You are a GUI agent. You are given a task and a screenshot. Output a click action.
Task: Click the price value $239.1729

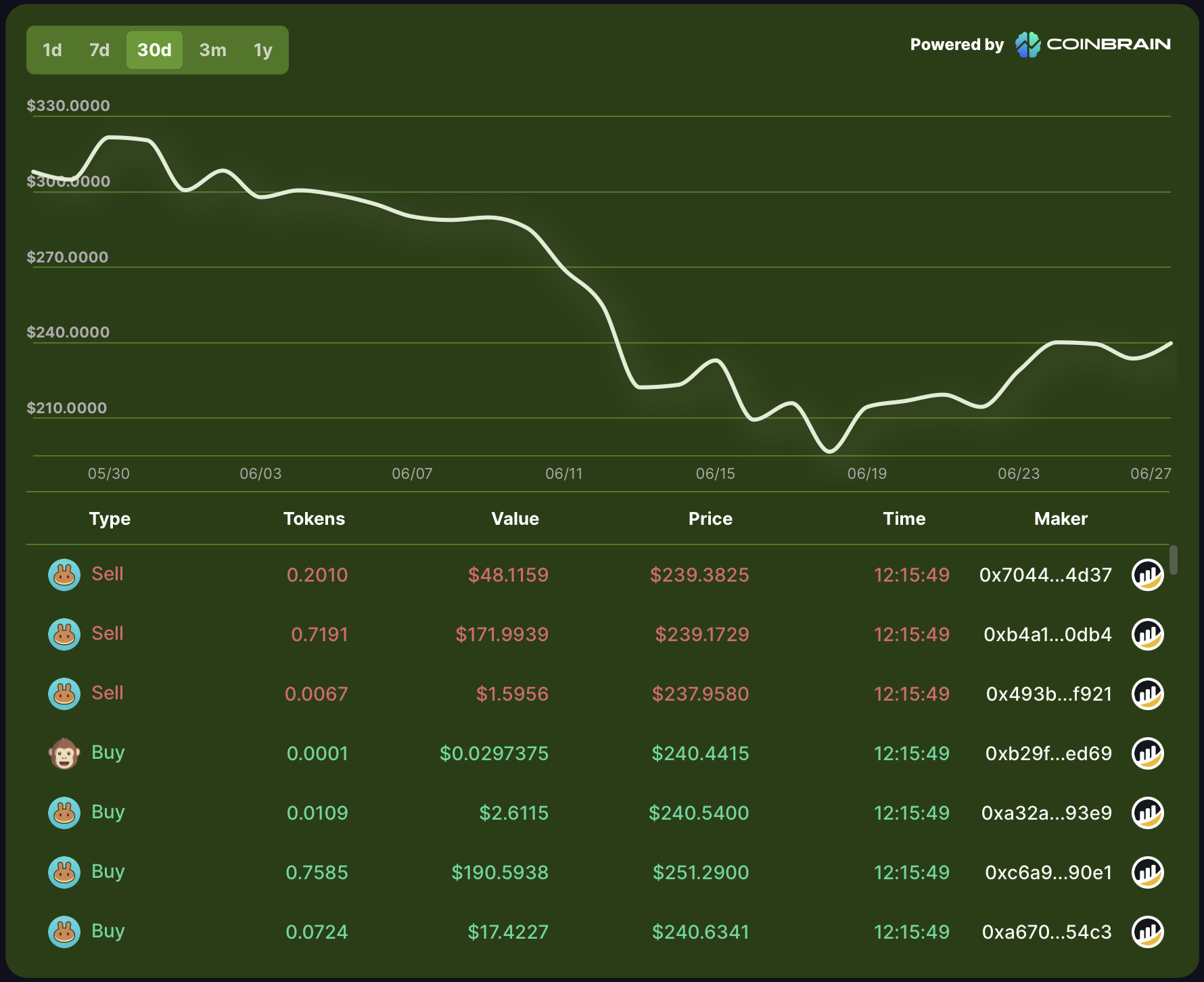pyautogui.click(x=701, y=634)
